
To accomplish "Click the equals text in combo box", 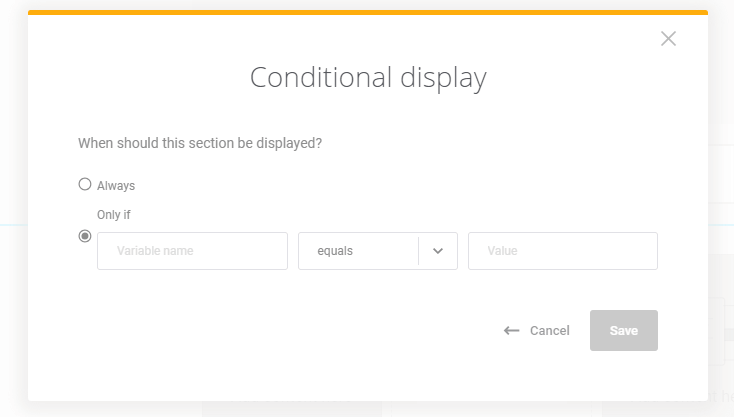I will pyautogui.click(x=335, y=251).
